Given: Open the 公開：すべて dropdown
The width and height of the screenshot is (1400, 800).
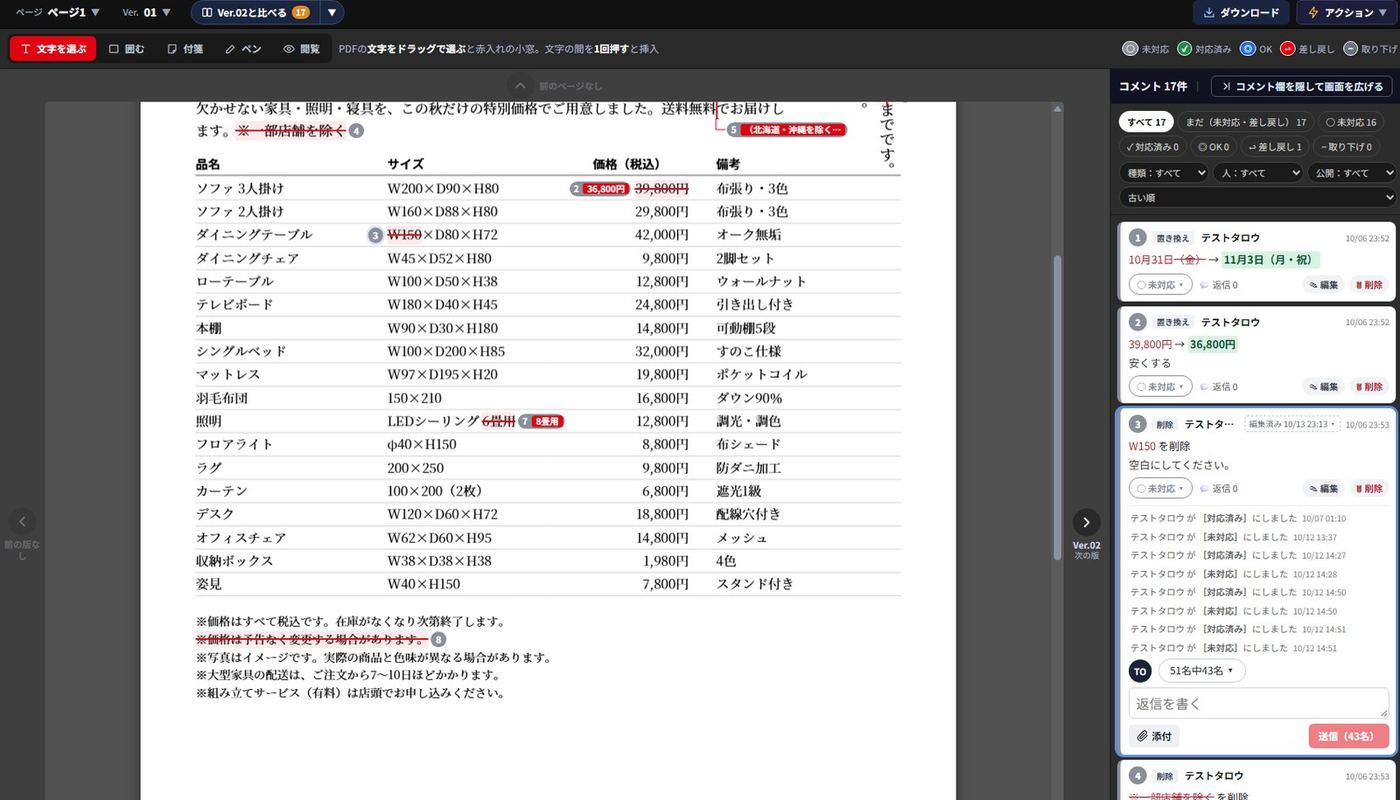Looking at the screenshot, I should (x=1351, y=173).
